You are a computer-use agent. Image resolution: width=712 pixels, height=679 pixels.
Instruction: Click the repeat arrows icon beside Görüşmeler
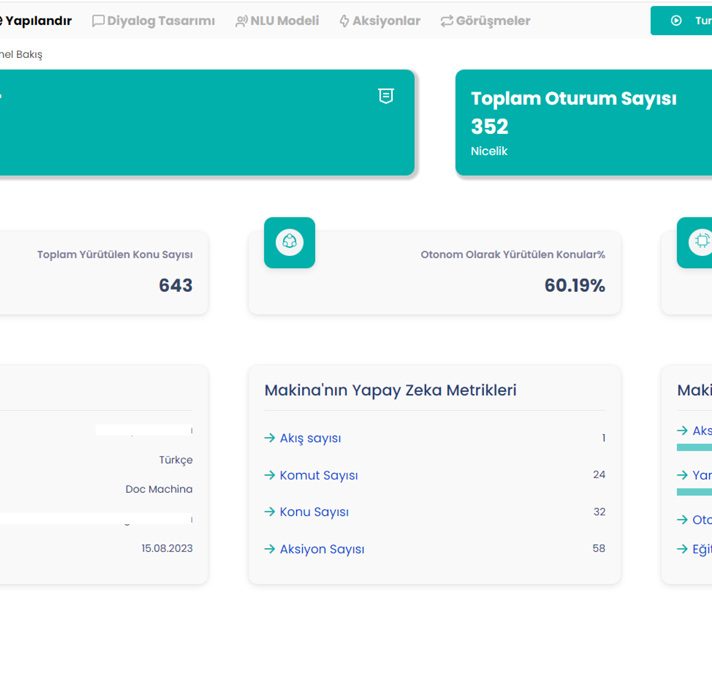(447, 21)
